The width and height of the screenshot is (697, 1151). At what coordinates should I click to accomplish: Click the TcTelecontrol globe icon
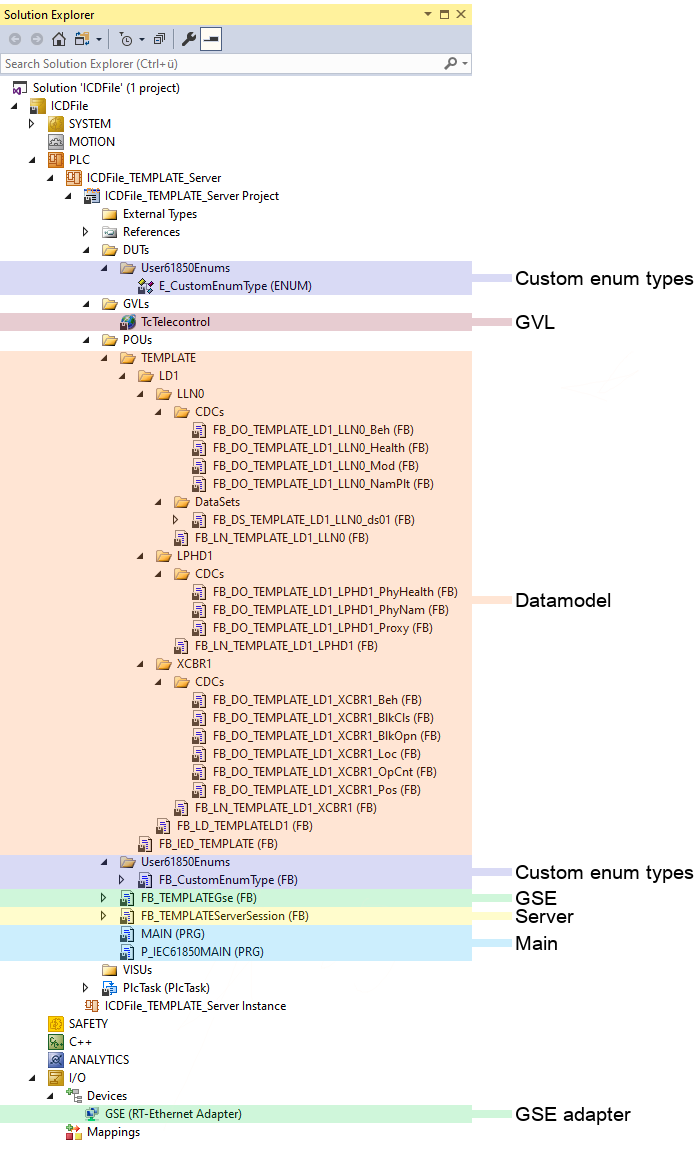[128, 322]
